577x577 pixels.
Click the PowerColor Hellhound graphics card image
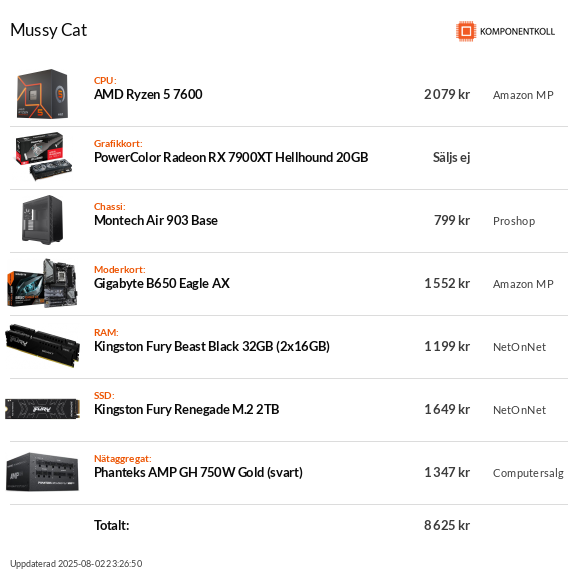coord(43,157)
